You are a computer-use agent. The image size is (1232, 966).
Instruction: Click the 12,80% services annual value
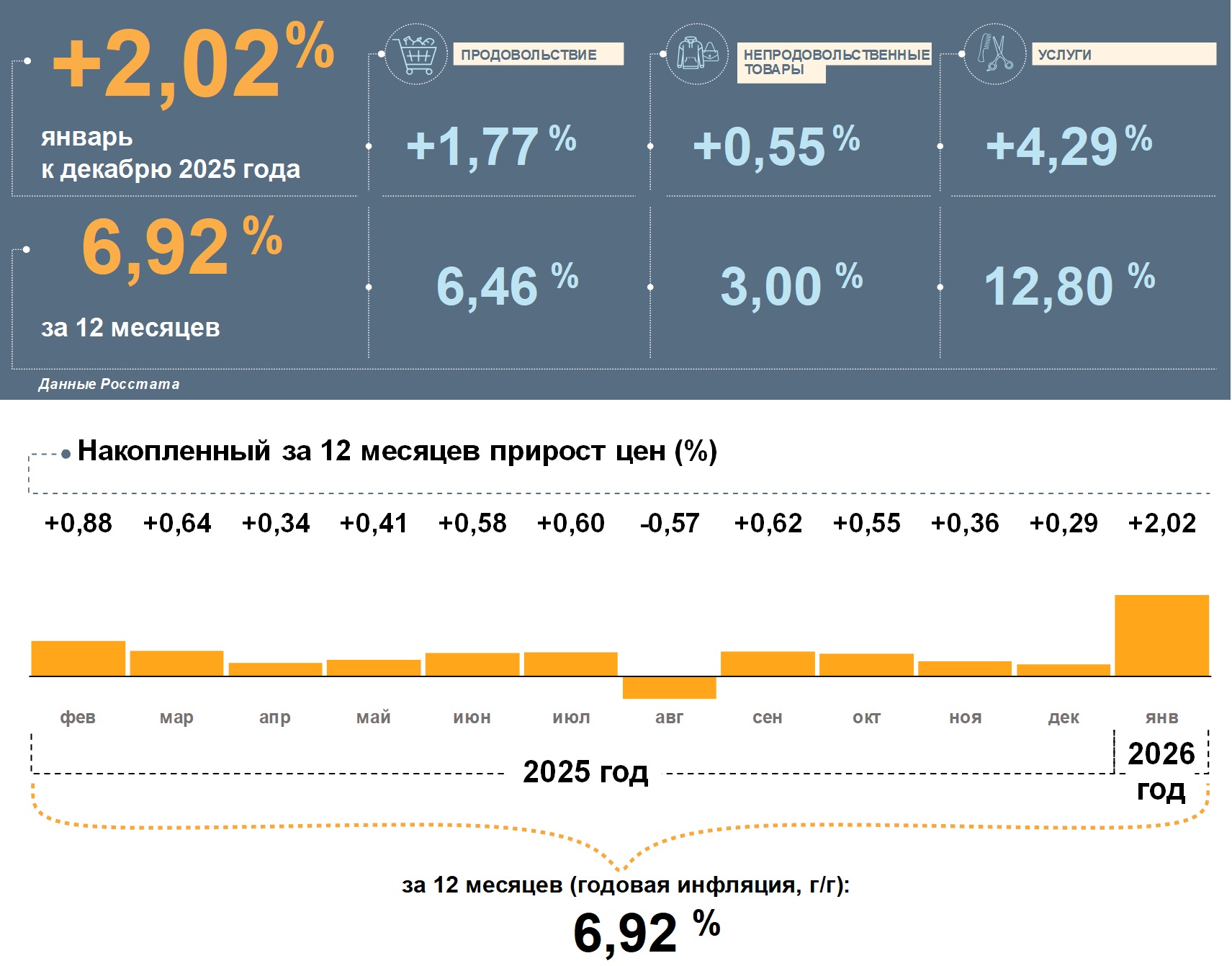tap(1069, 286)
